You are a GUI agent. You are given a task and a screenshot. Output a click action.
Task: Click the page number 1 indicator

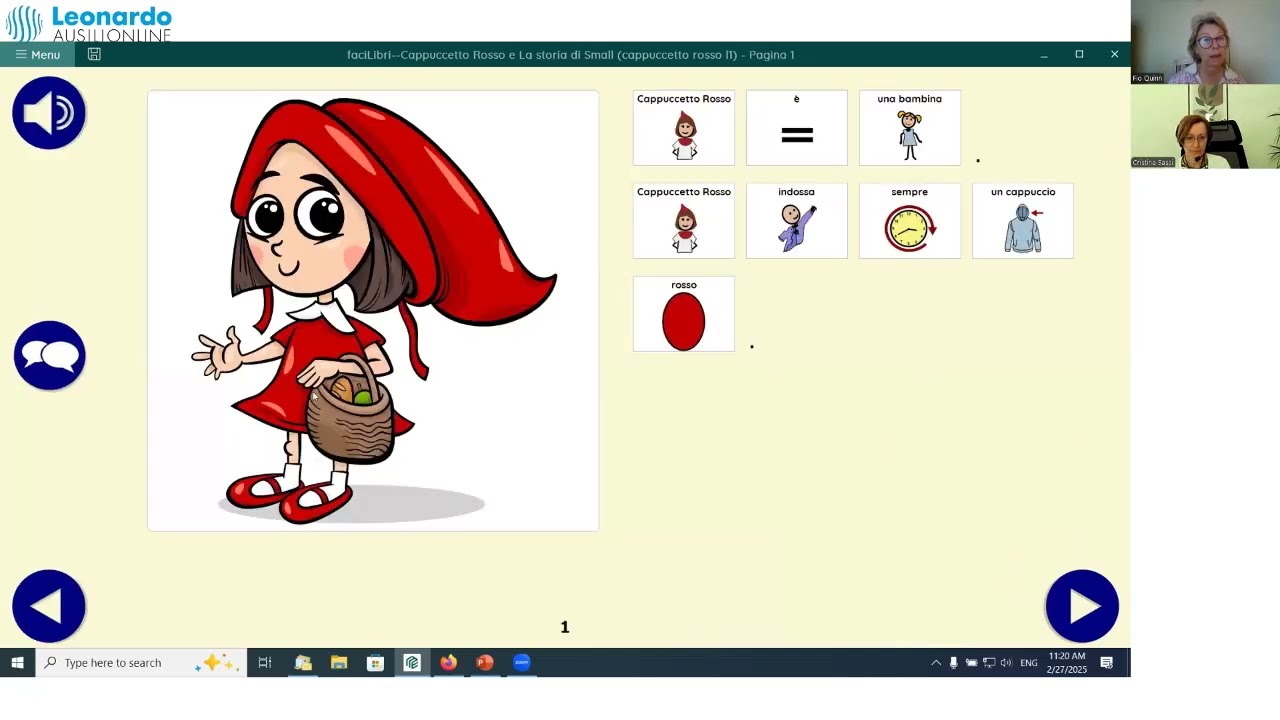[565, 627]
